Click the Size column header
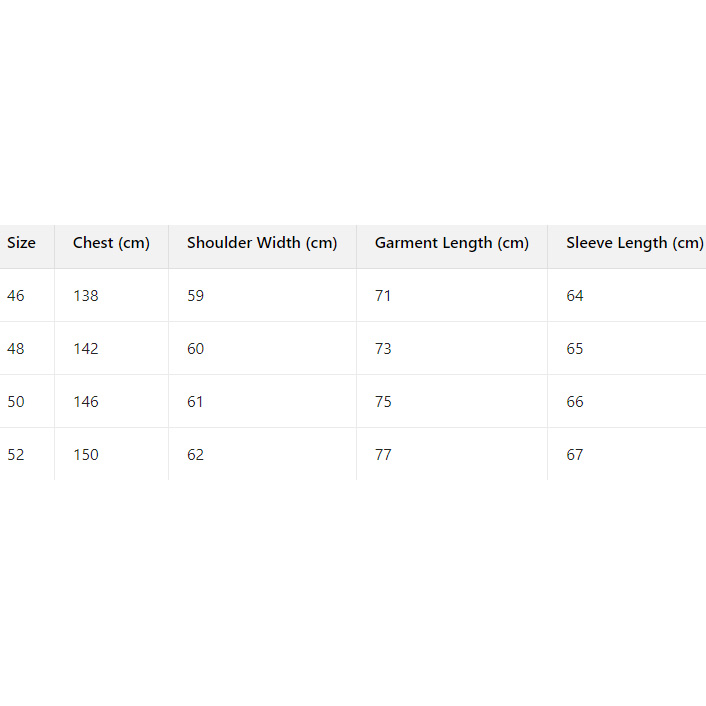Image resolution: width=706 pixels, height=706 pixels. (21, 243)
